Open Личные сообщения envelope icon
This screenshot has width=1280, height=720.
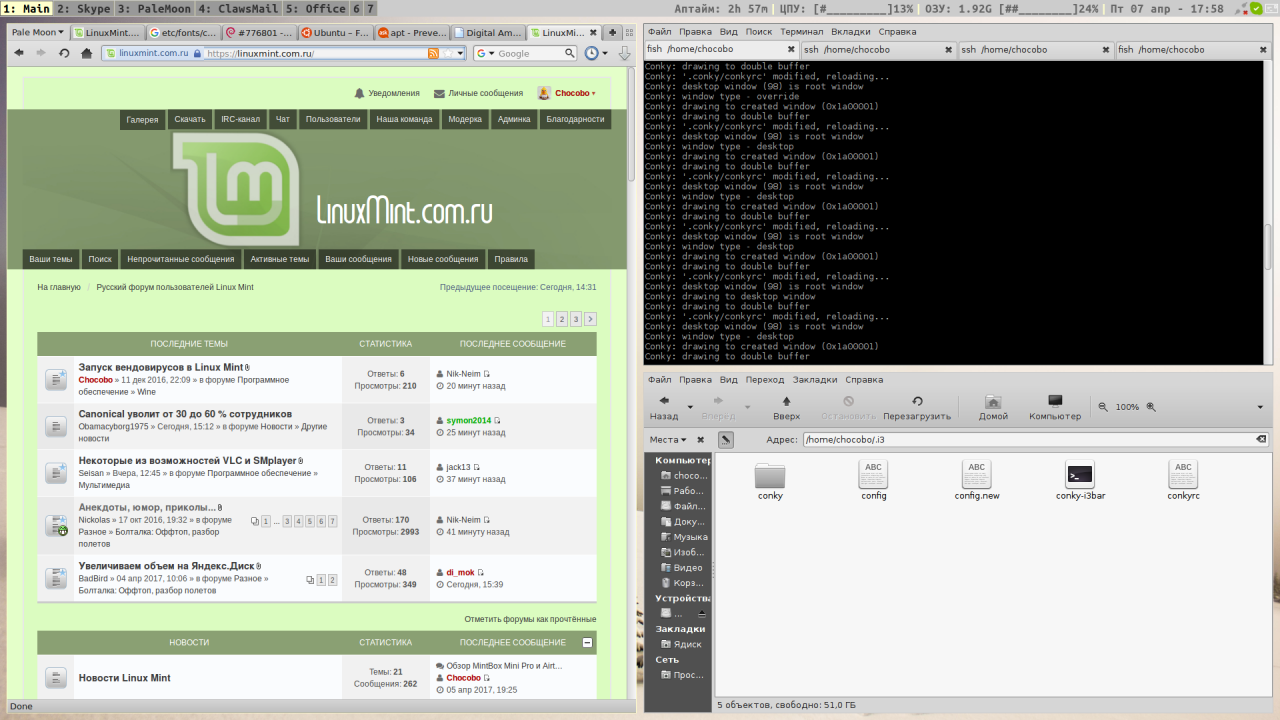pos(439,93)
